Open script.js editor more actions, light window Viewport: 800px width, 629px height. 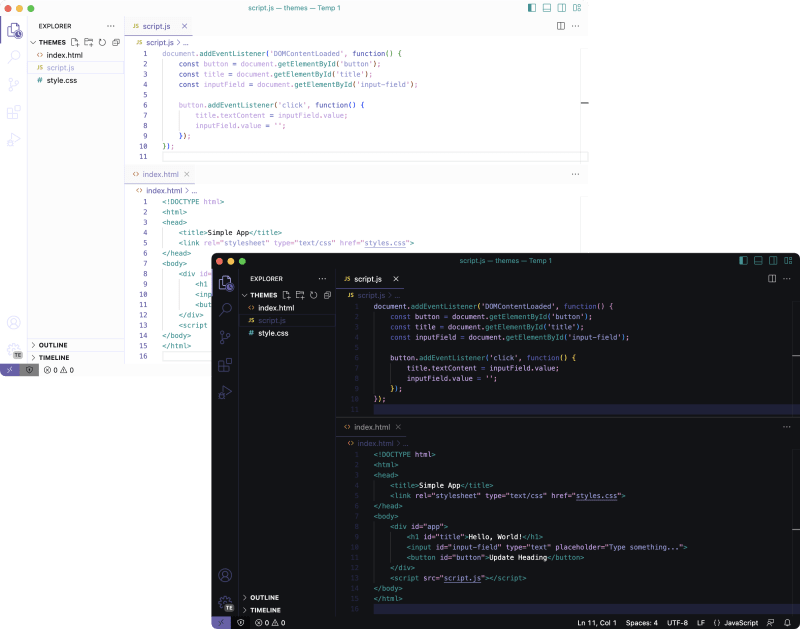(x=576, y=26)
